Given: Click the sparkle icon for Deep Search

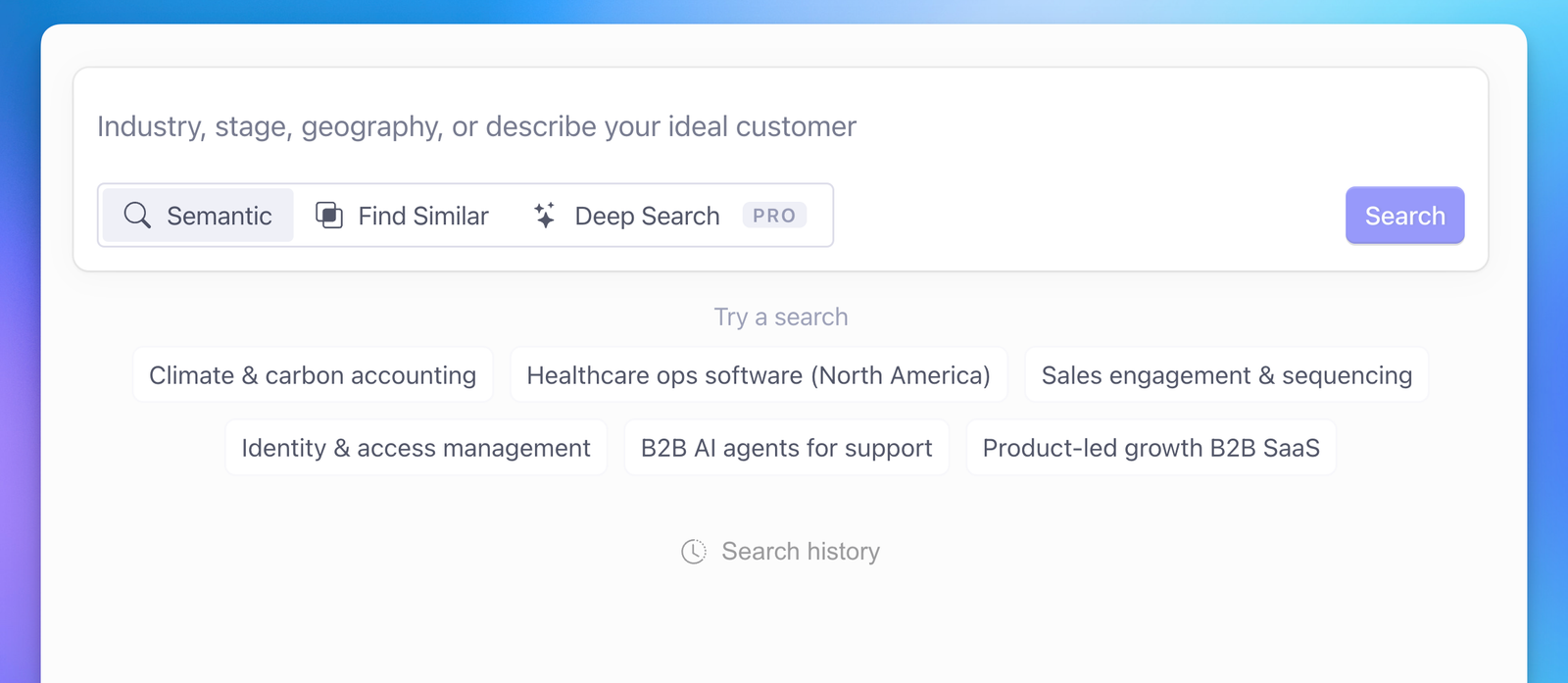Looking at the screenshot, I should click(x=545, y=216).
